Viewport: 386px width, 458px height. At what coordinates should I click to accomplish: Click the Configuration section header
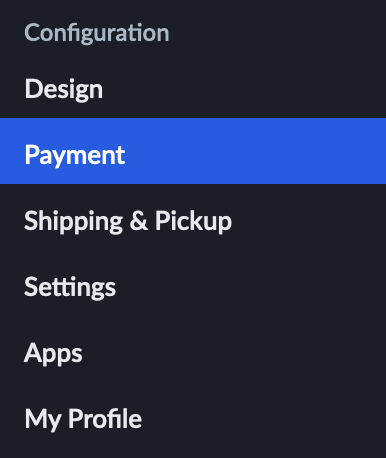(97, 33)
